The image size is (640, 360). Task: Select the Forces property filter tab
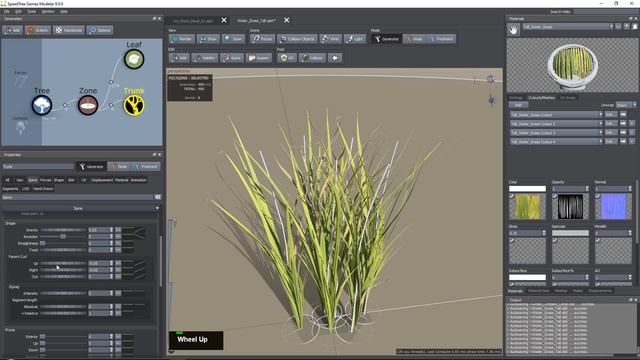pyautogui.click(x=45, y=180)
